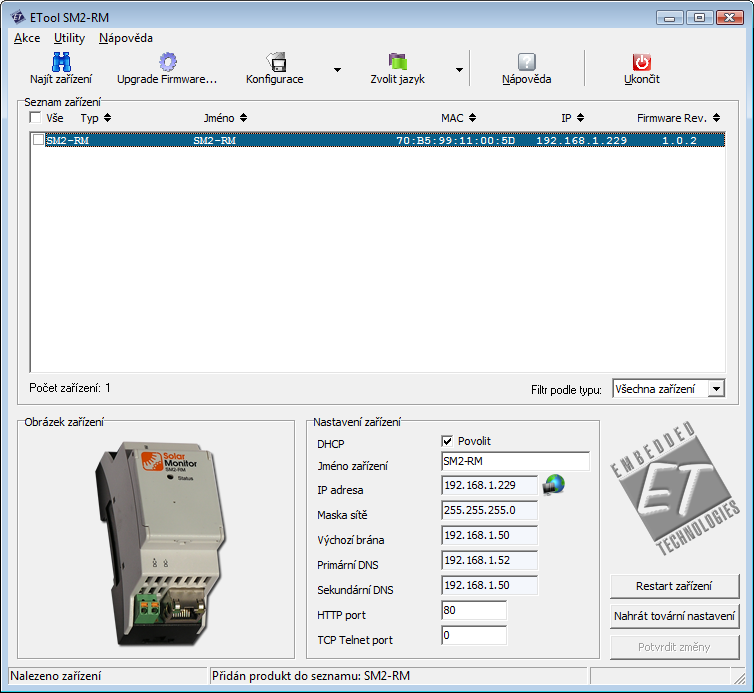Expand the Konfigurace dropdown arrow
Image resolution: width=754 pixels, height=693 pixels.
point(337,70)
